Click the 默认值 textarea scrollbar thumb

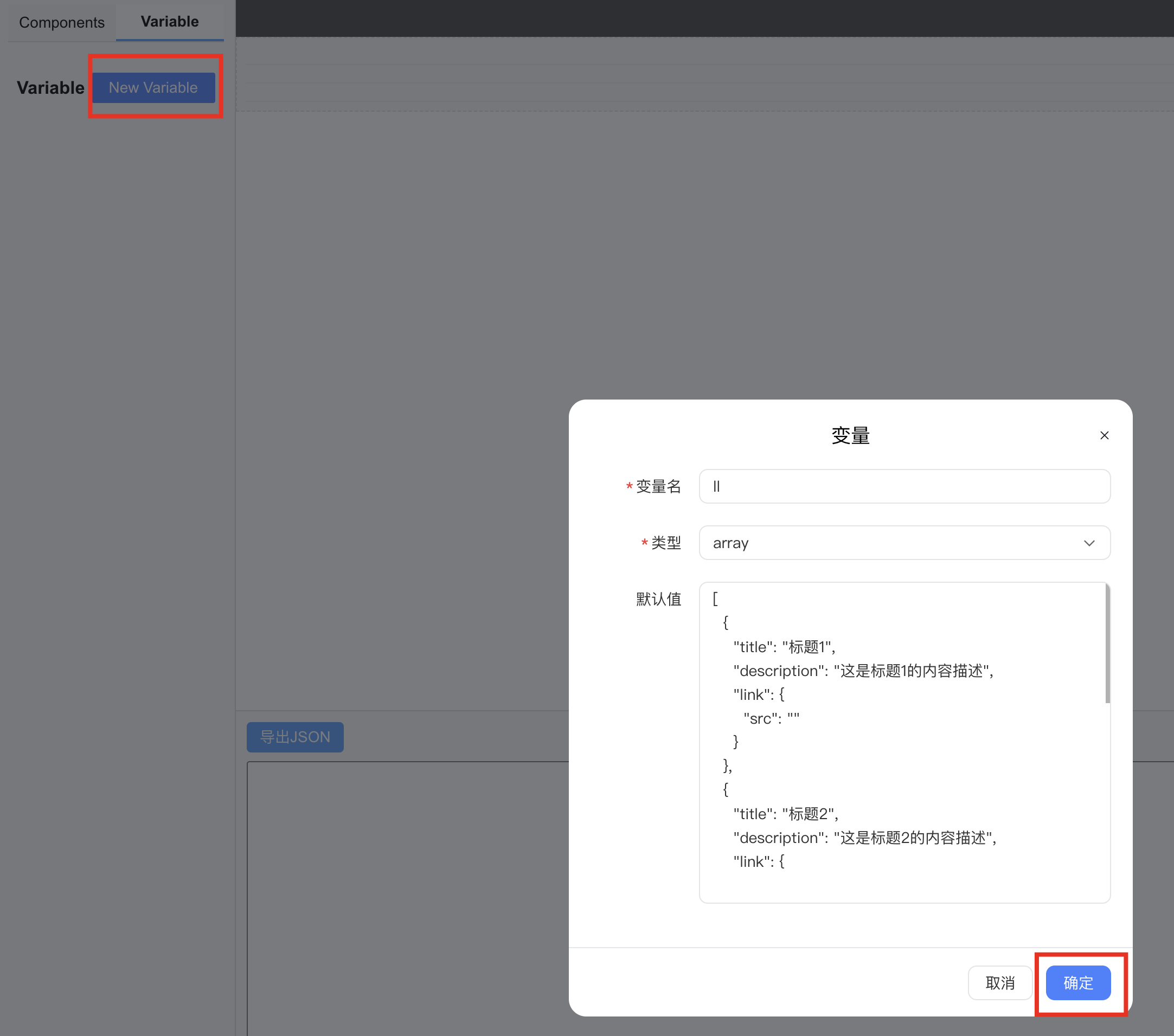[x=1107, y=643]
